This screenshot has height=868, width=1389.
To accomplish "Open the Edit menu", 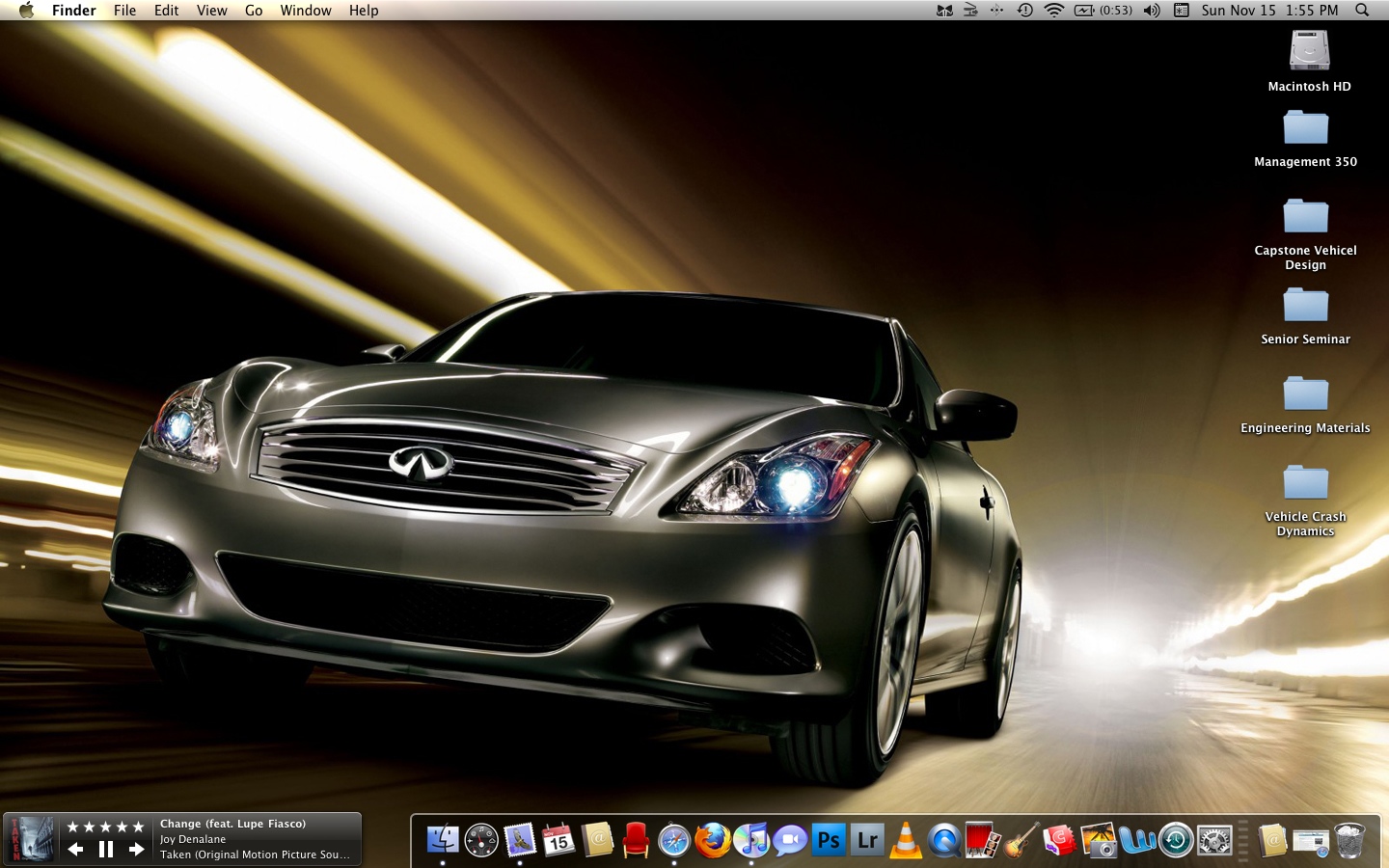I will [x=167, y=10].
